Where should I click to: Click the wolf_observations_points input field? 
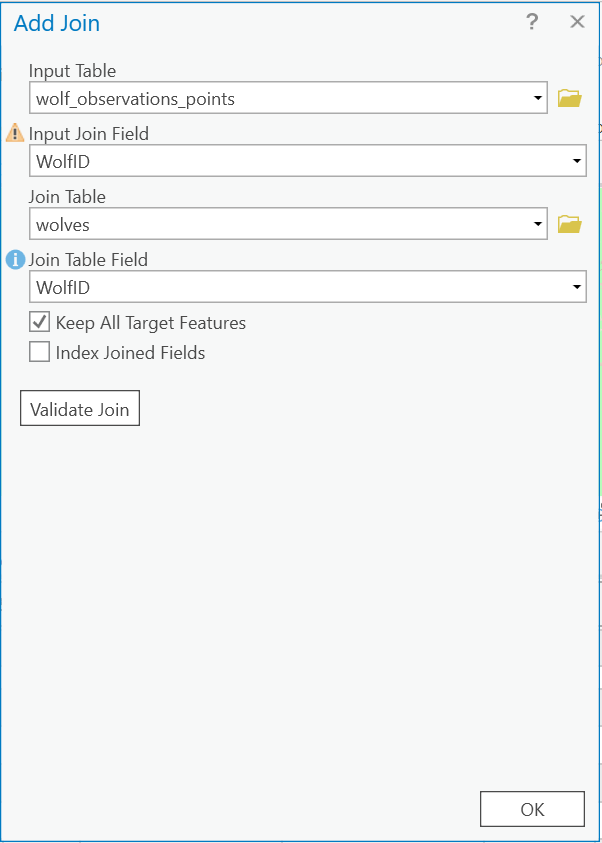pyautogui.click(x=270, y=98)
